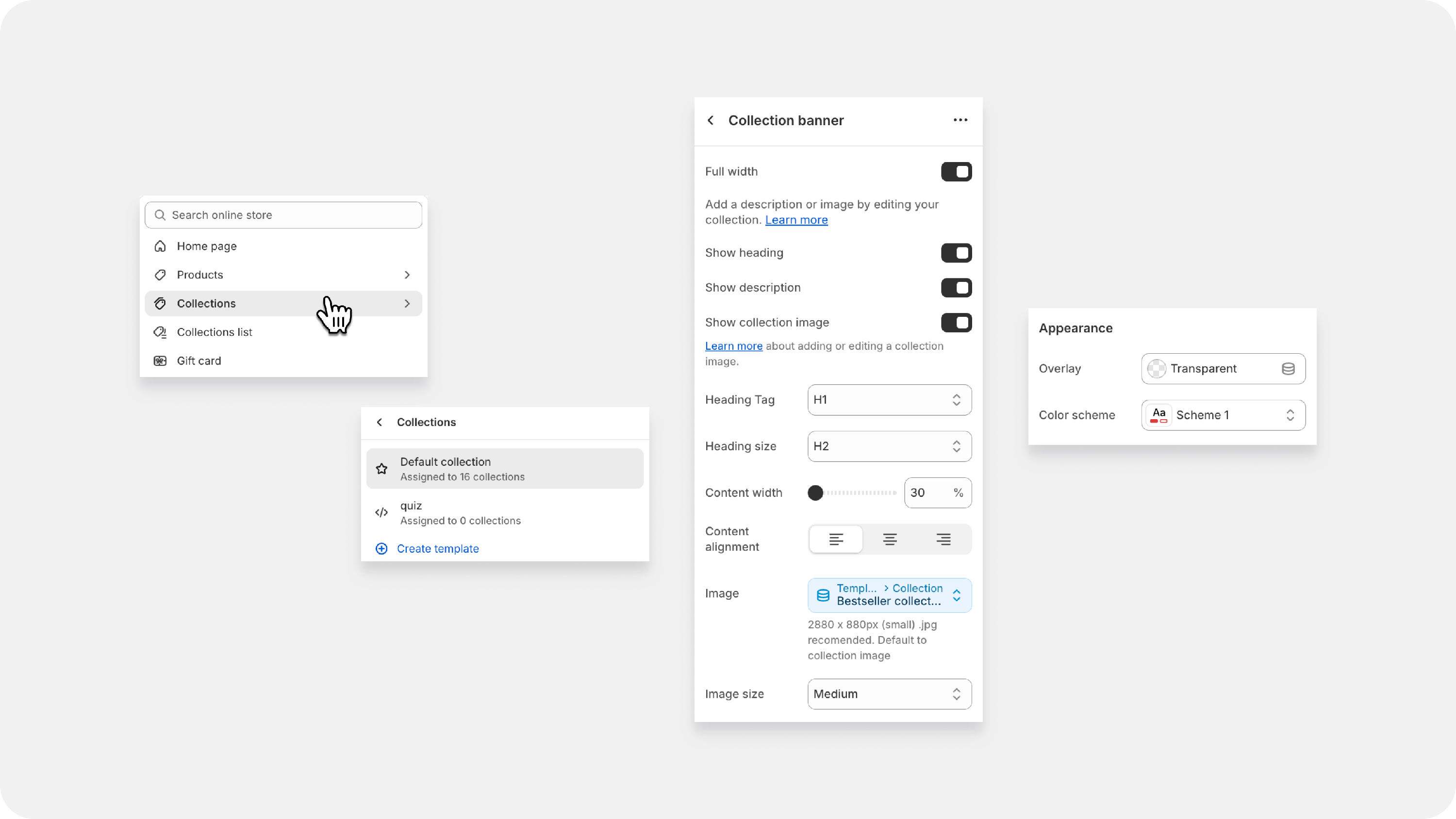Expand Products submenu chevron
The image size is (1456, 819).
407,275
